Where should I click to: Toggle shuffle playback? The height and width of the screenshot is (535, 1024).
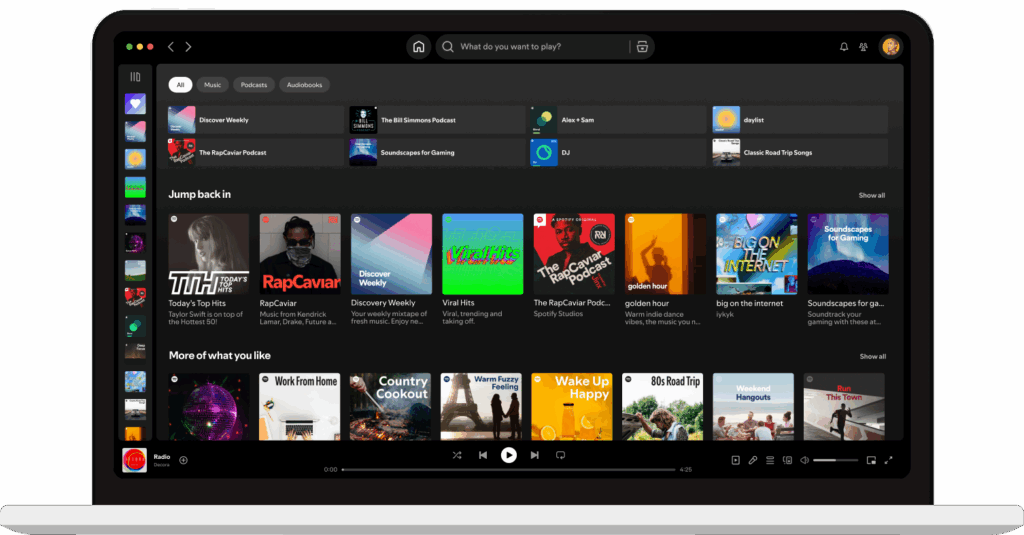[x=457, y=455]
